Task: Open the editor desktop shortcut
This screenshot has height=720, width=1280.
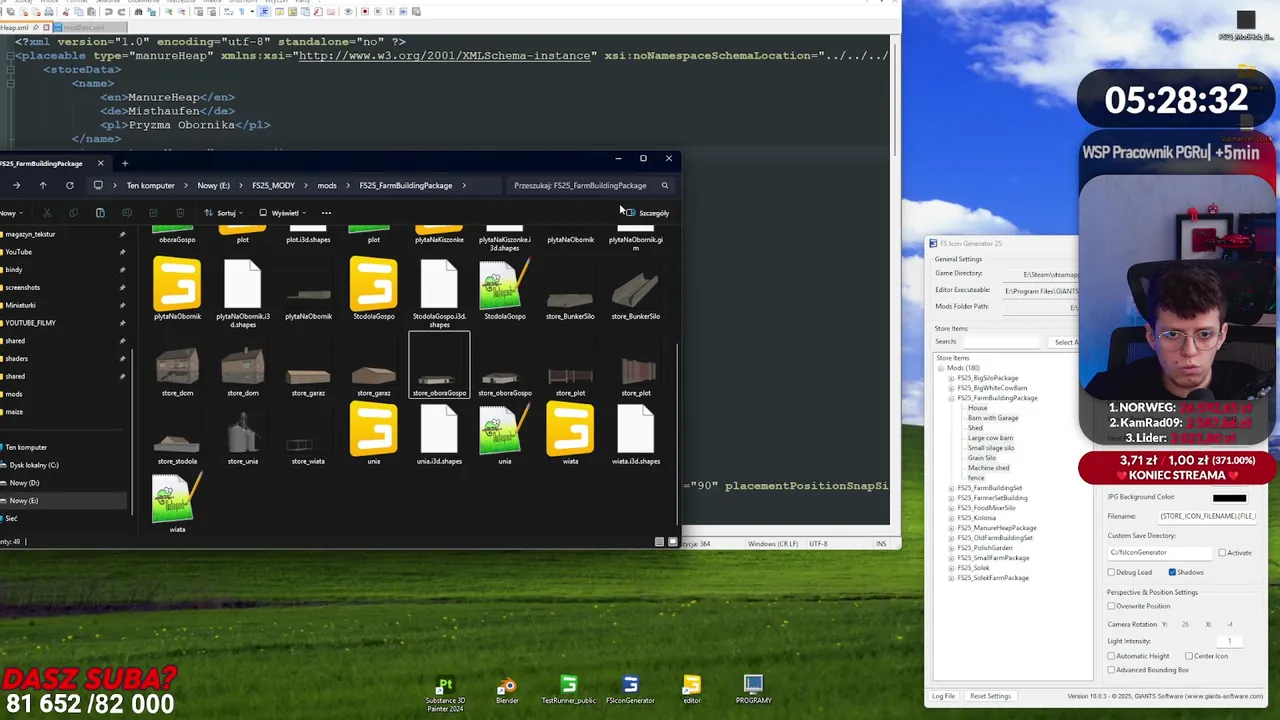Action: [692, 689]
